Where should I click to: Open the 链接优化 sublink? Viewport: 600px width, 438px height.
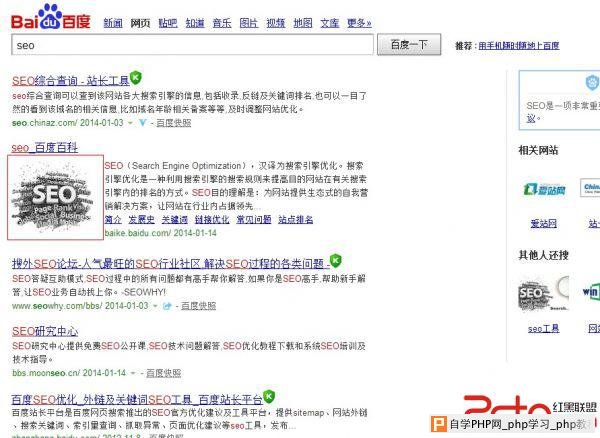tap(212, 220)
